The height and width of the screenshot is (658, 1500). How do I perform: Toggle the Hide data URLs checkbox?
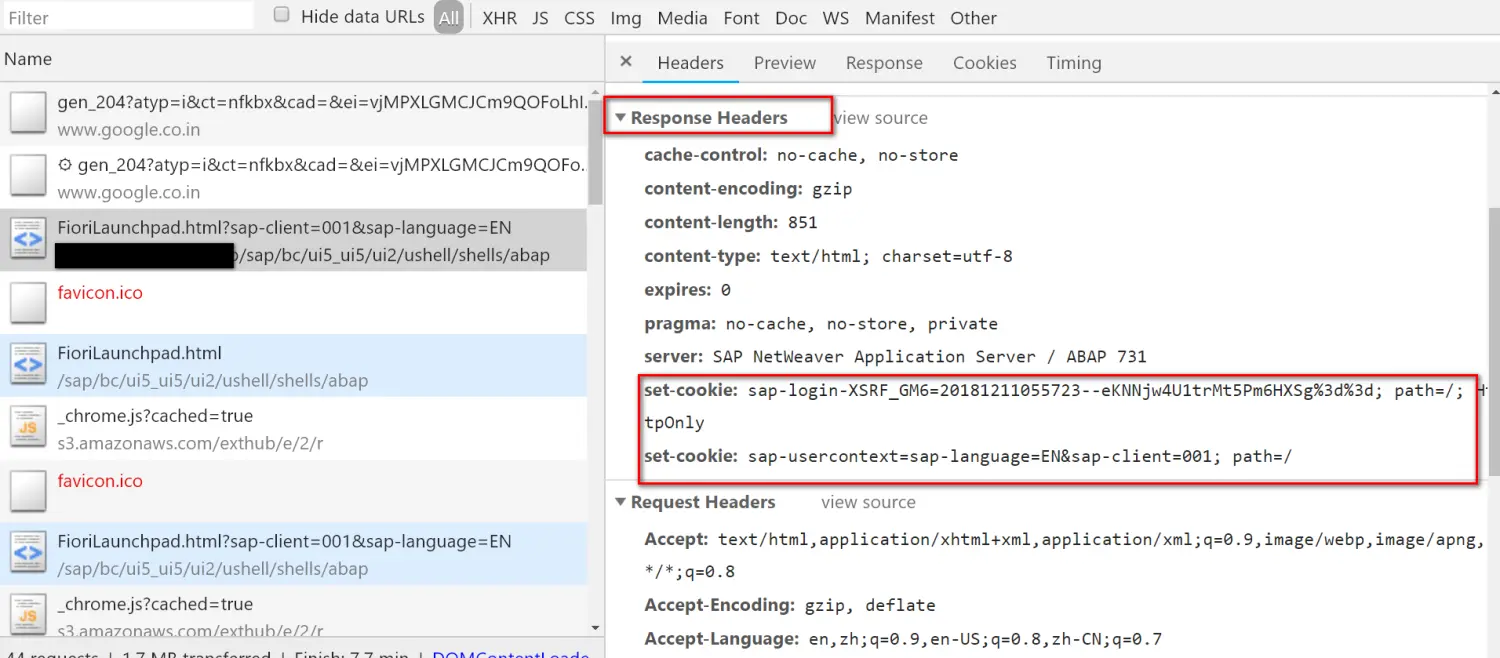coord(282,15)
